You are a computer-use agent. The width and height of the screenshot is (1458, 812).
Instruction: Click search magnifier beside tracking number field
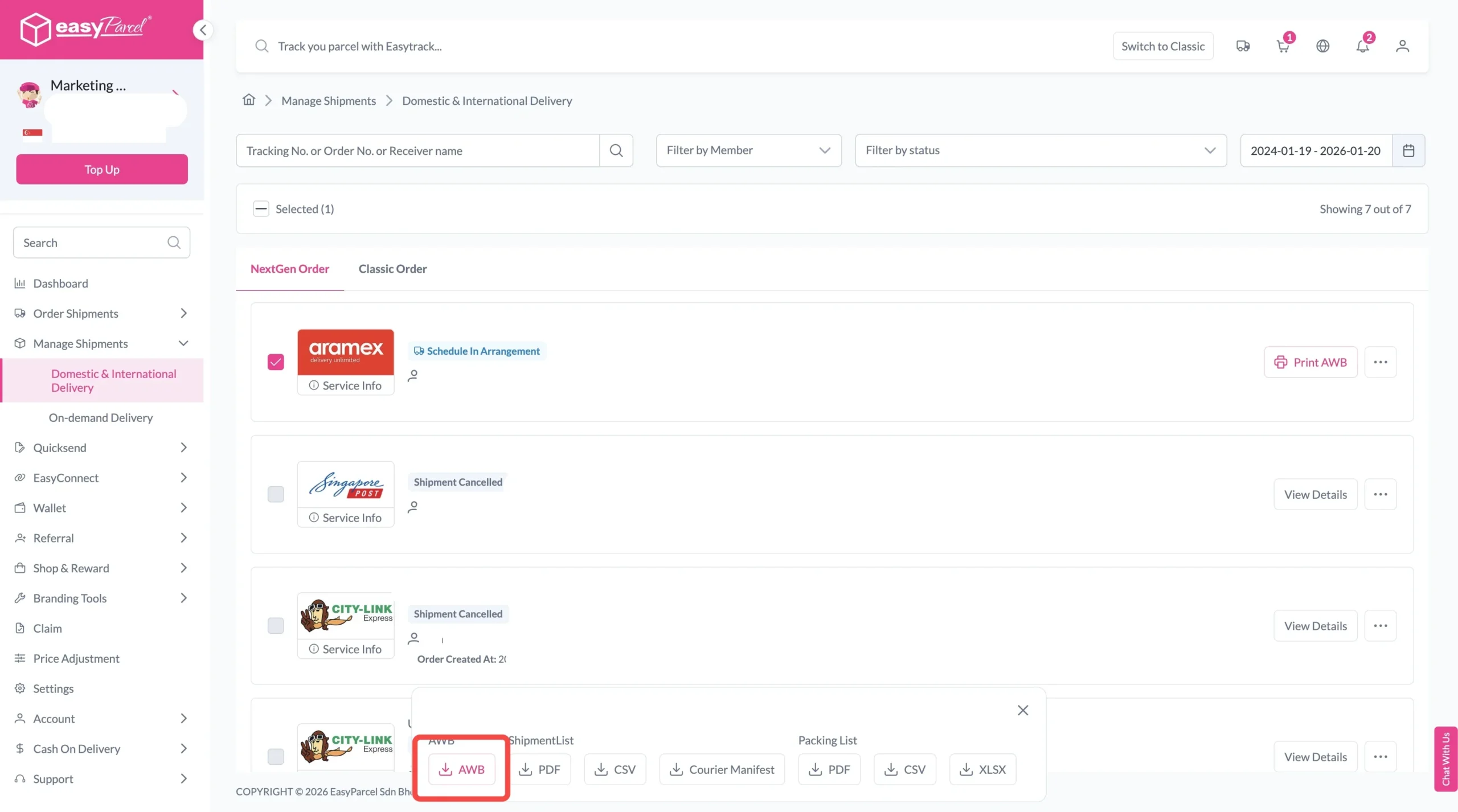pyautogui.click(x=616, y=150)
